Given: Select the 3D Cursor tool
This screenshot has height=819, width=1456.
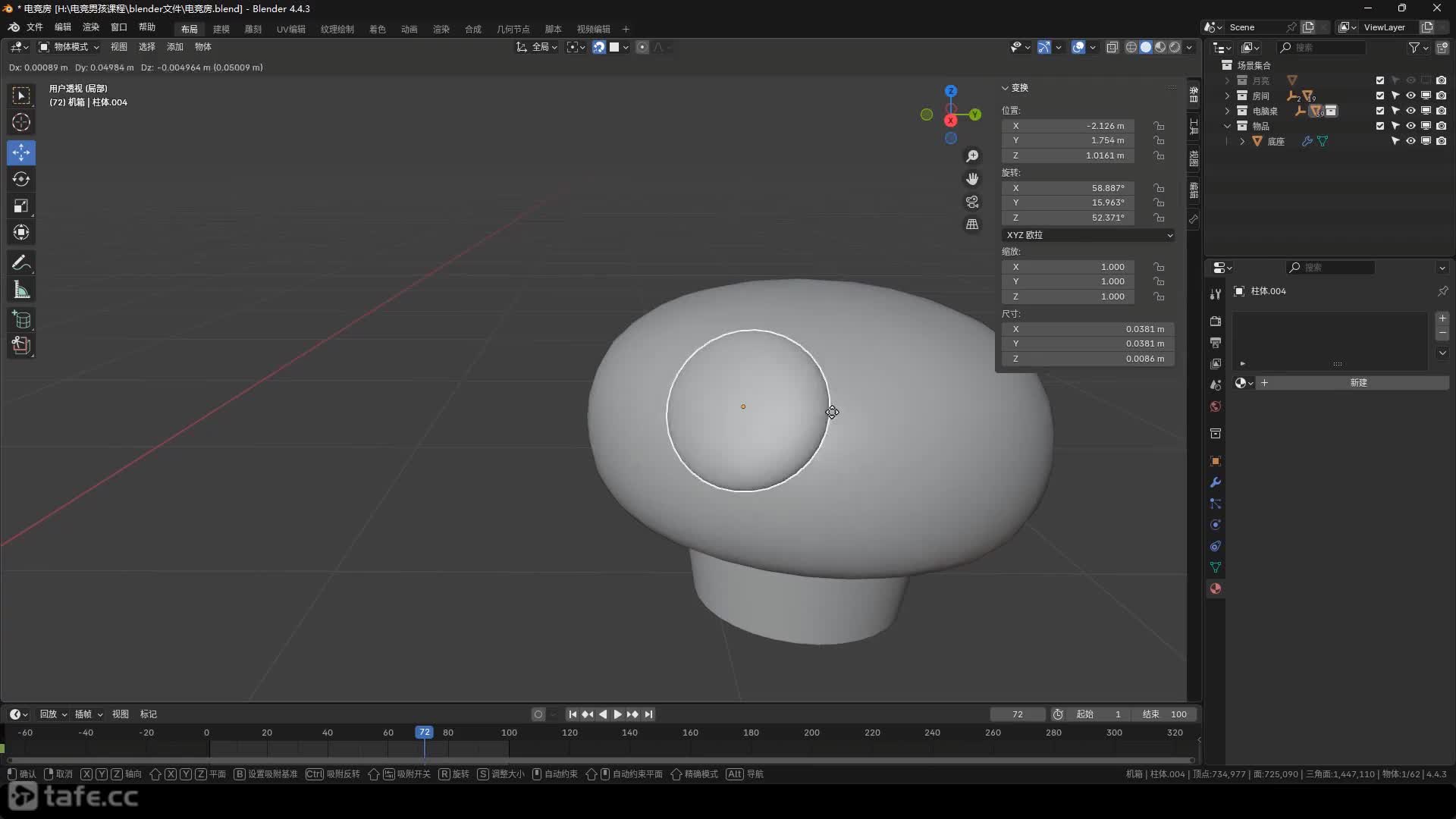Looking at the screenshot, I should [21, 123].
